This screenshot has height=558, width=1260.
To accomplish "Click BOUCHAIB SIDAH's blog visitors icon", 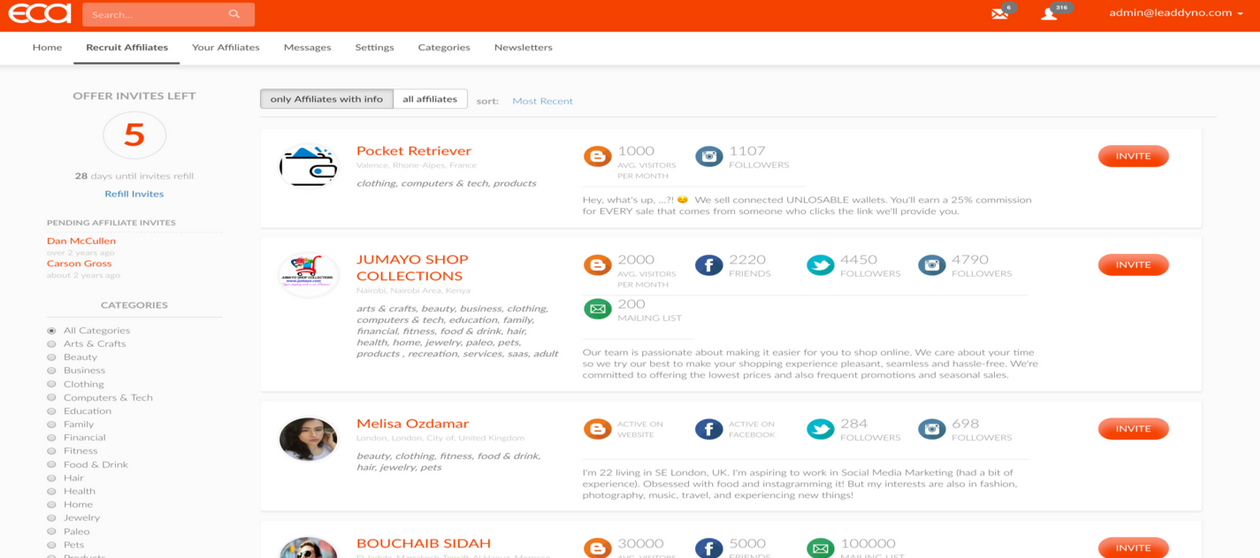I will click(x=597, y=548).
